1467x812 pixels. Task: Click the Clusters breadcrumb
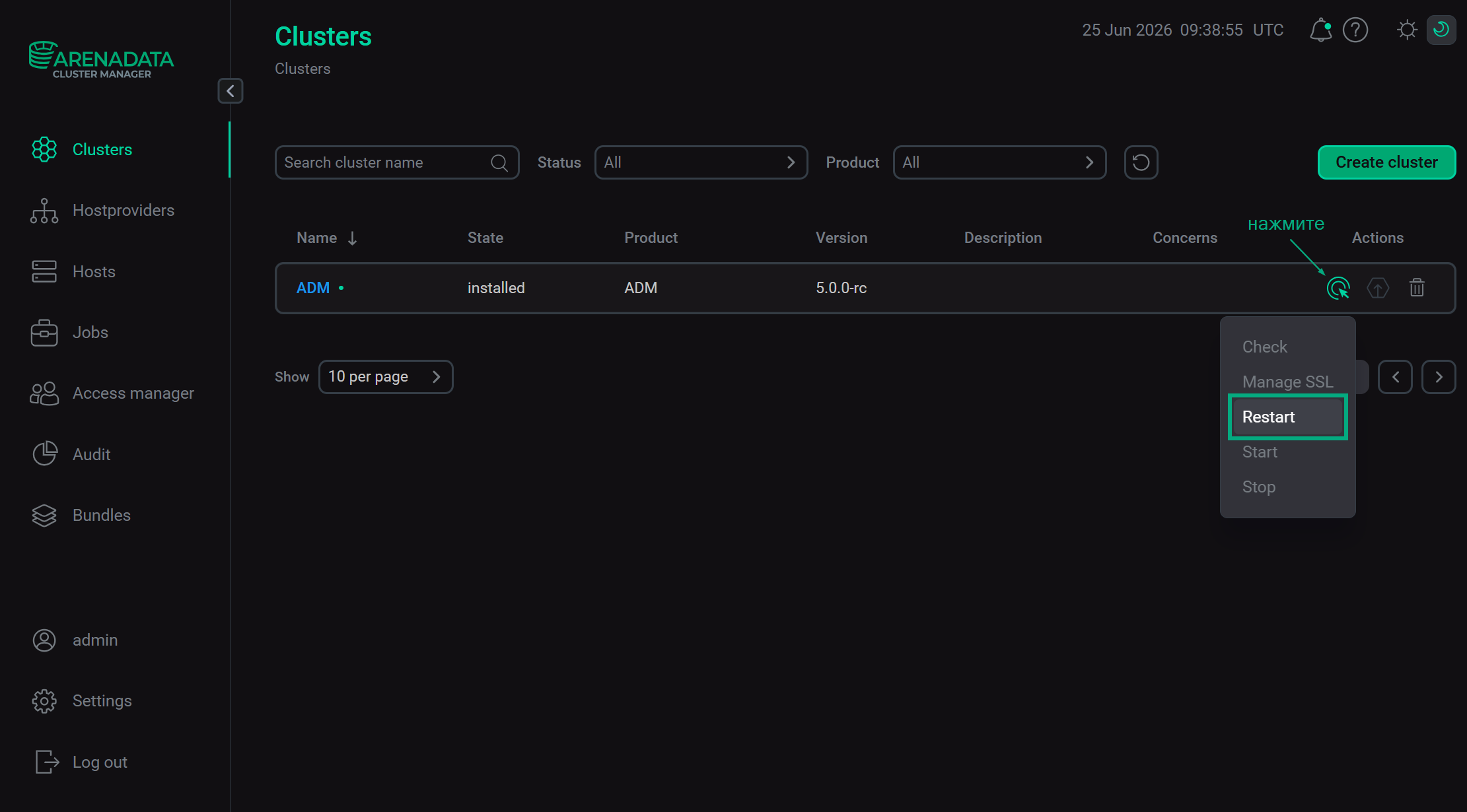tap(303, 69)
